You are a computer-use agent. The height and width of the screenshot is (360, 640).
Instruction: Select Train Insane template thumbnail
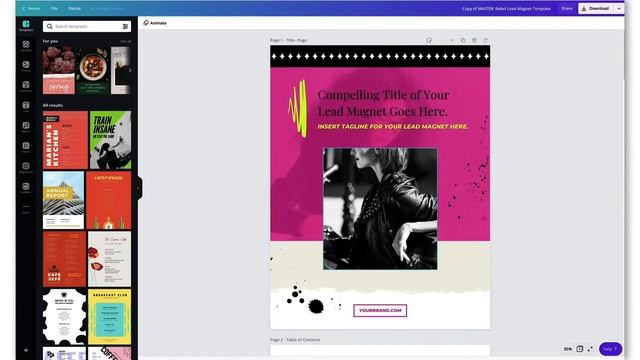click(110, 140)
